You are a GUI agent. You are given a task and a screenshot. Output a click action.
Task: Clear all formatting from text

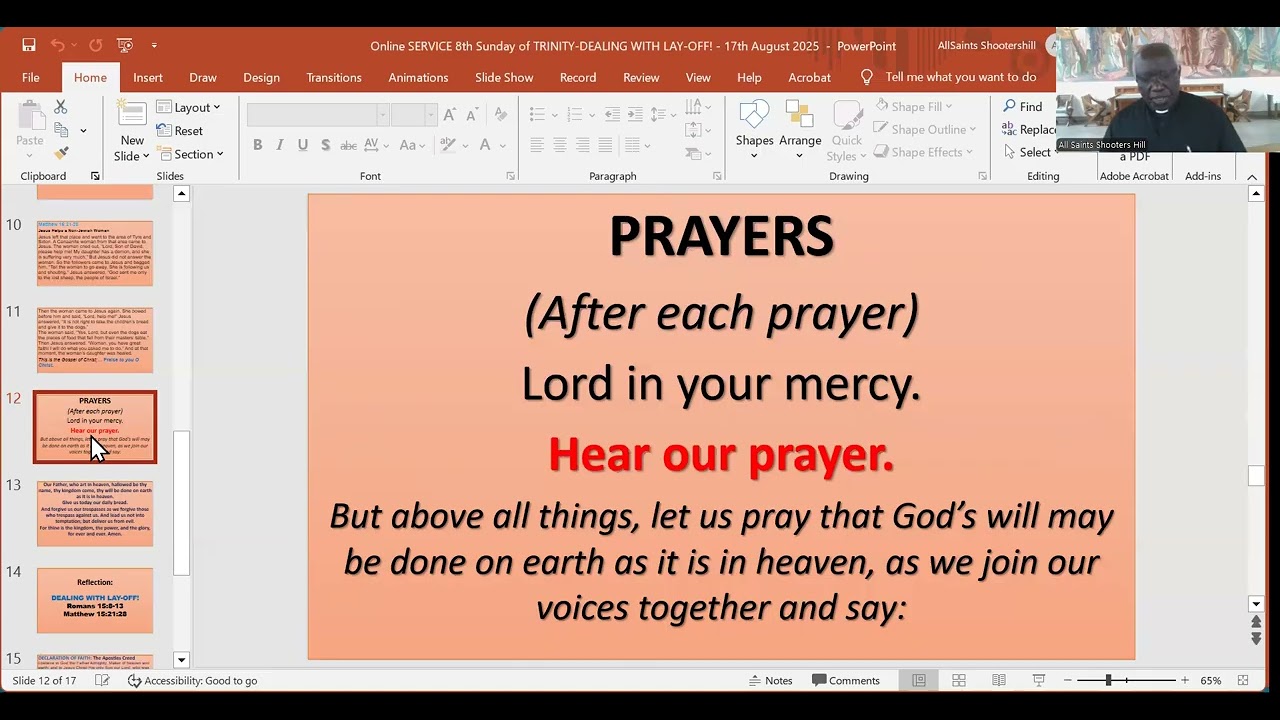click(x=499, y=115)
